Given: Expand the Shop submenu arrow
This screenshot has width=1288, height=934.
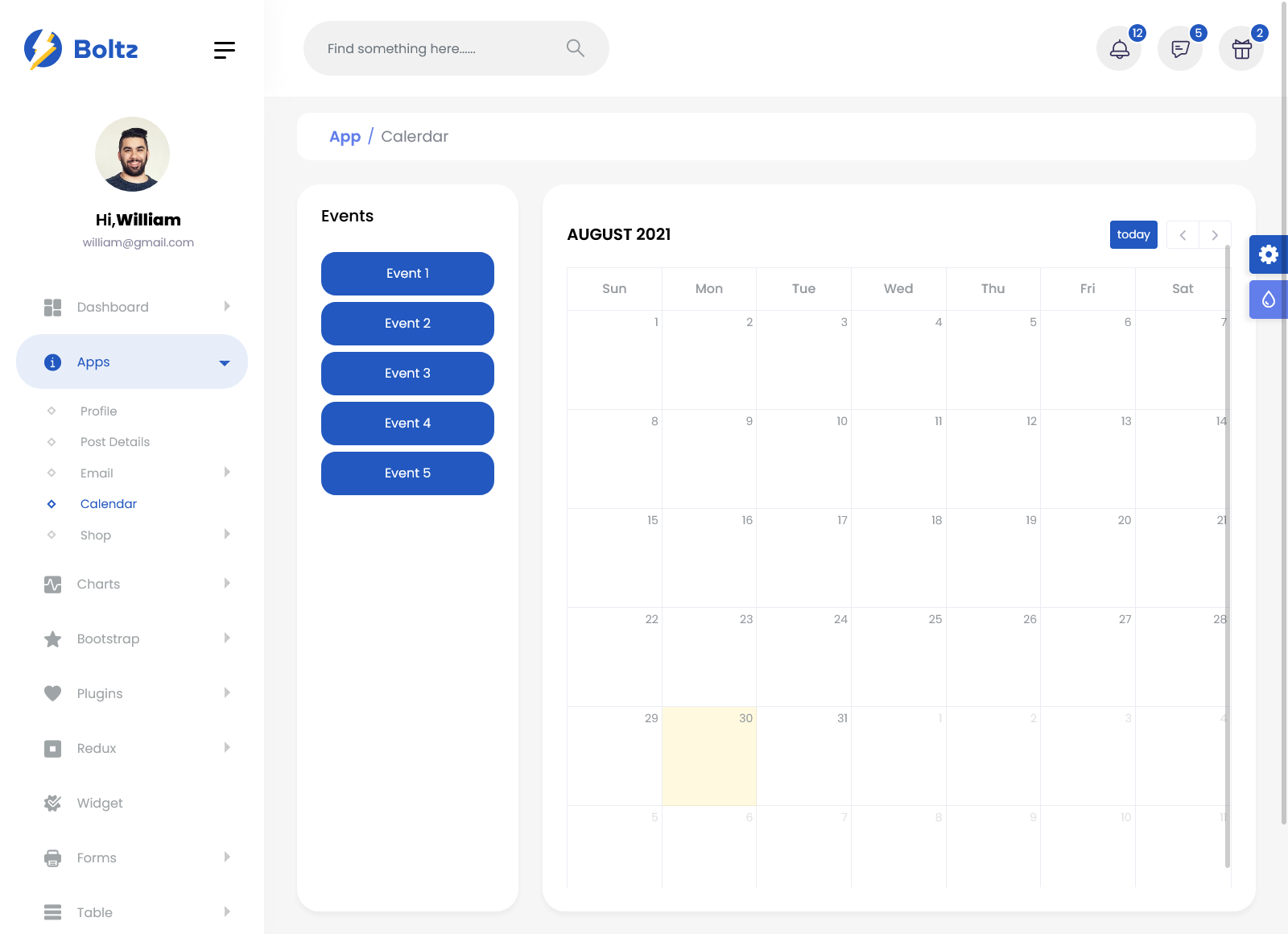Looking at the screenshot, I should pos(227,534).
